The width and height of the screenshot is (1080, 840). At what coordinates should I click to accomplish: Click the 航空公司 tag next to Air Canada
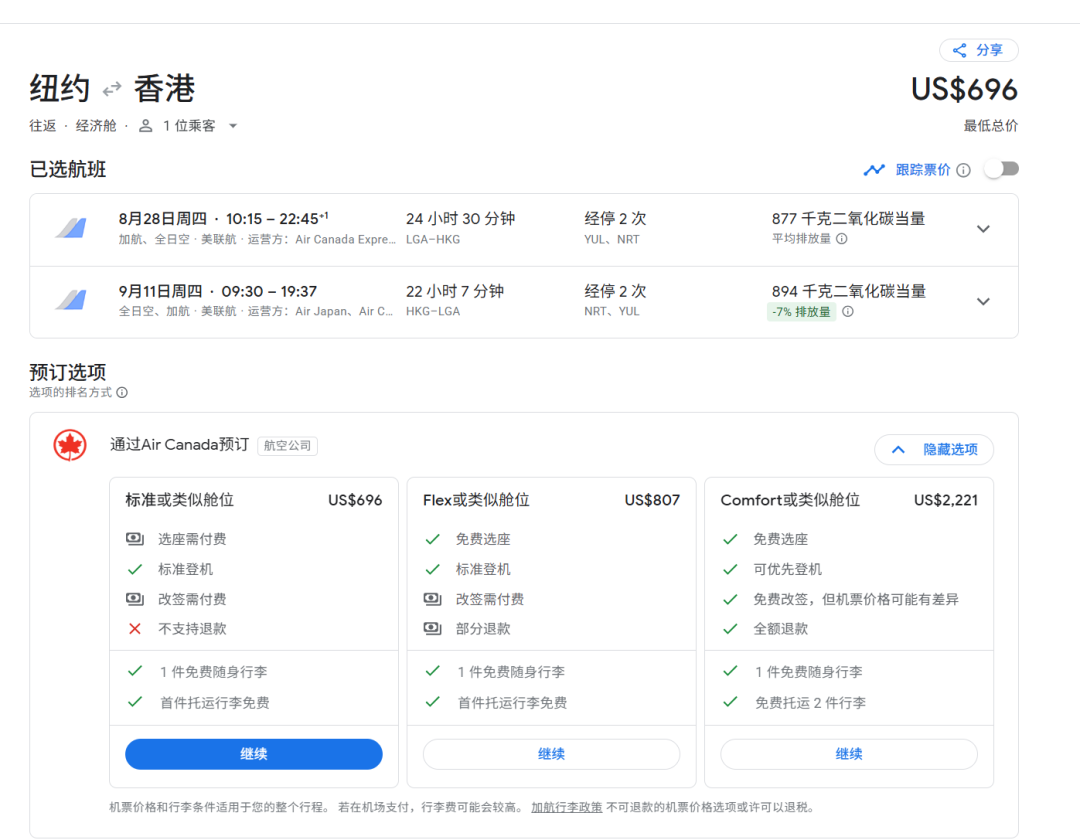coord(287,446)
